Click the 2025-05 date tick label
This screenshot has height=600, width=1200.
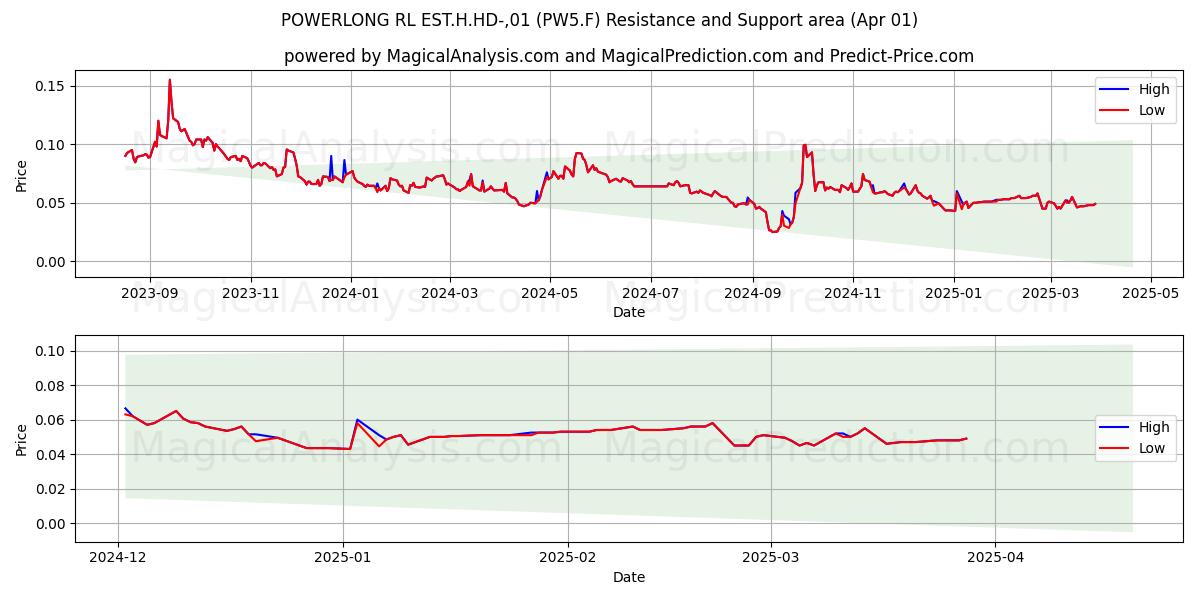pos(1150,295)
